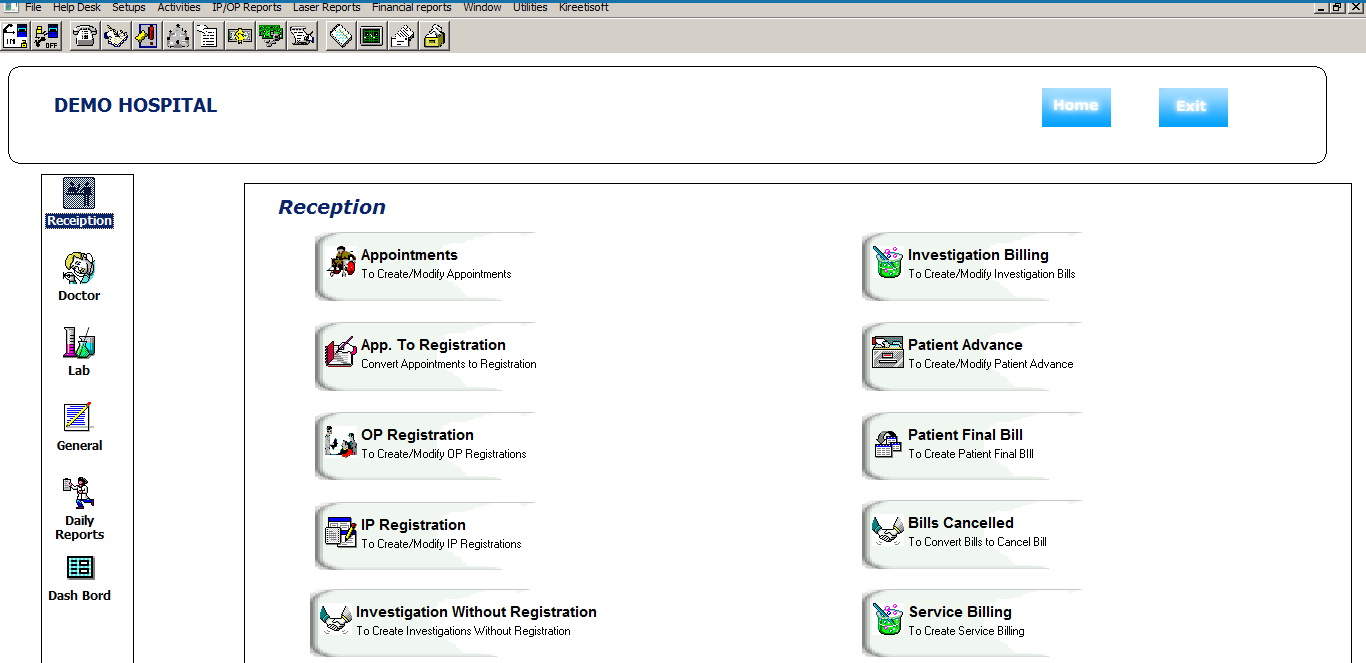Click the telephone toolbar icon
Viewport: 1366px width, 663px height.
pyautogui.click(x=86, y=37)
